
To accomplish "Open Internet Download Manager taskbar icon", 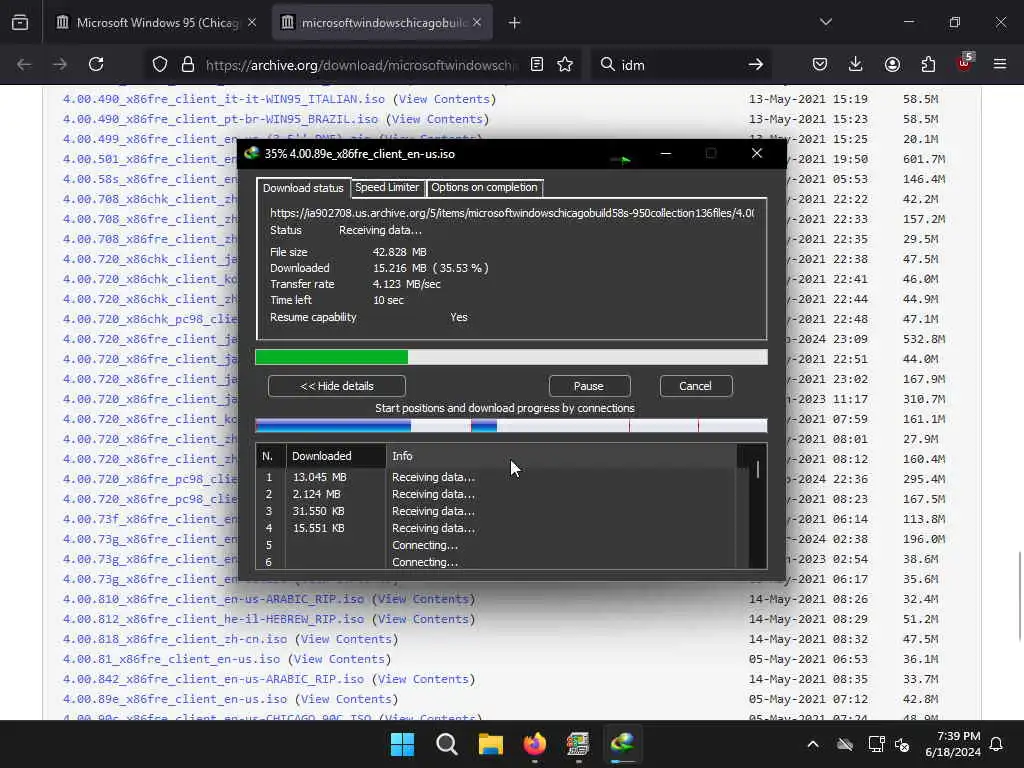I will [622, 744].
